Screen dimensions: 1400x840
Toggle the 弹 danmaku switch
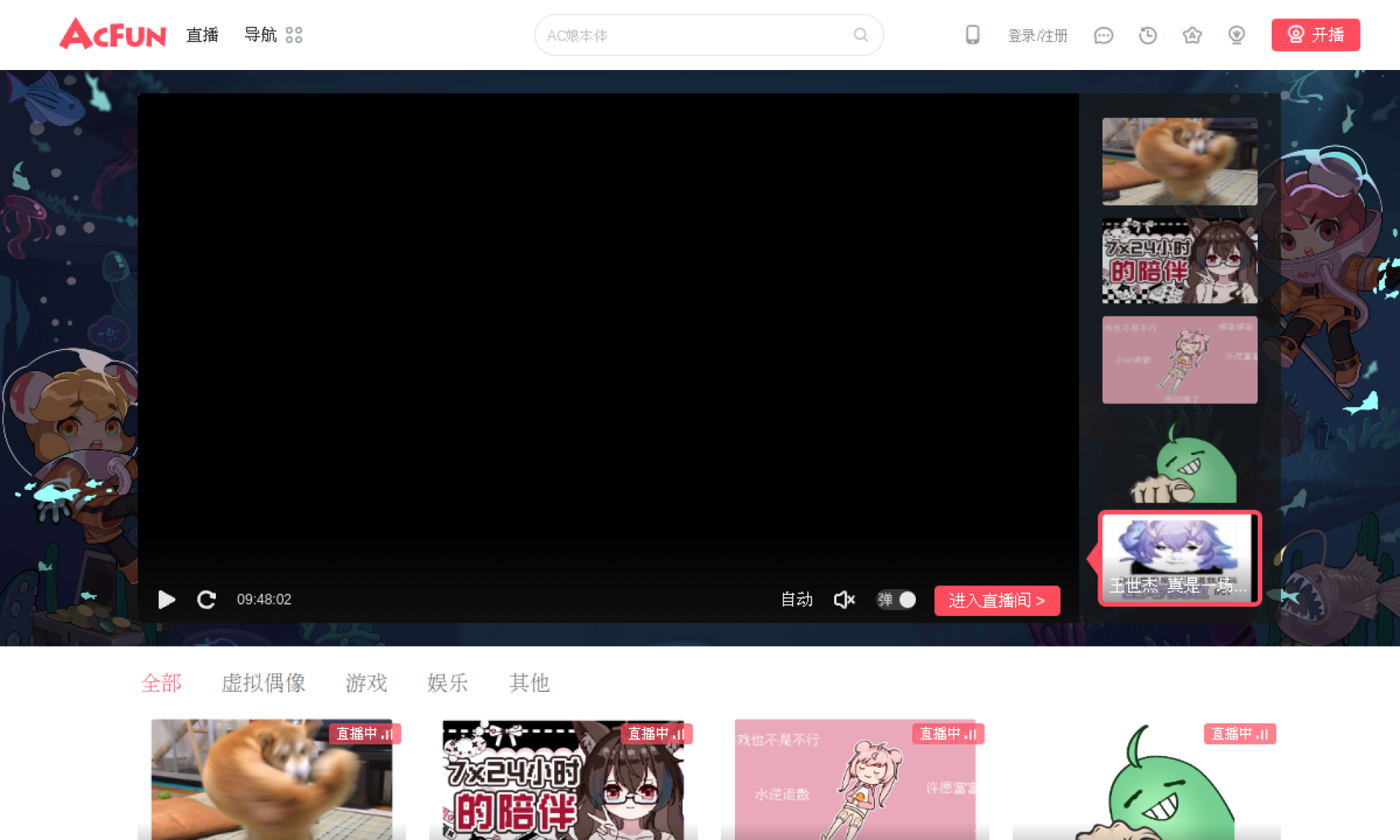click(x=896, y=599)
